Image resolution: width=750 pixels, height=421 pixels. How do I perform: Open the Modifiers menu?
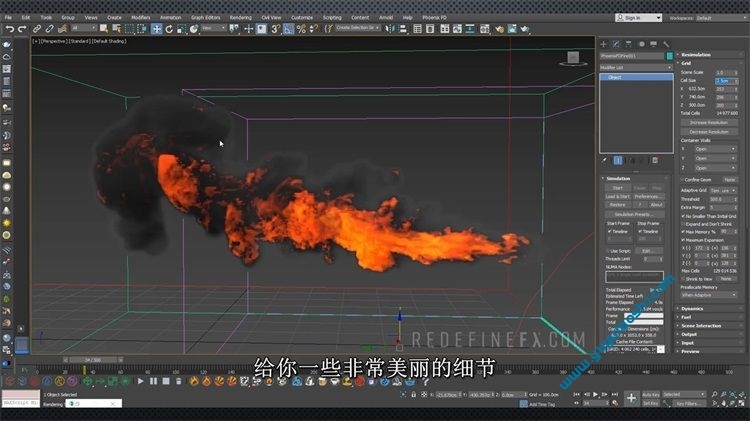(x=141, y=17)
